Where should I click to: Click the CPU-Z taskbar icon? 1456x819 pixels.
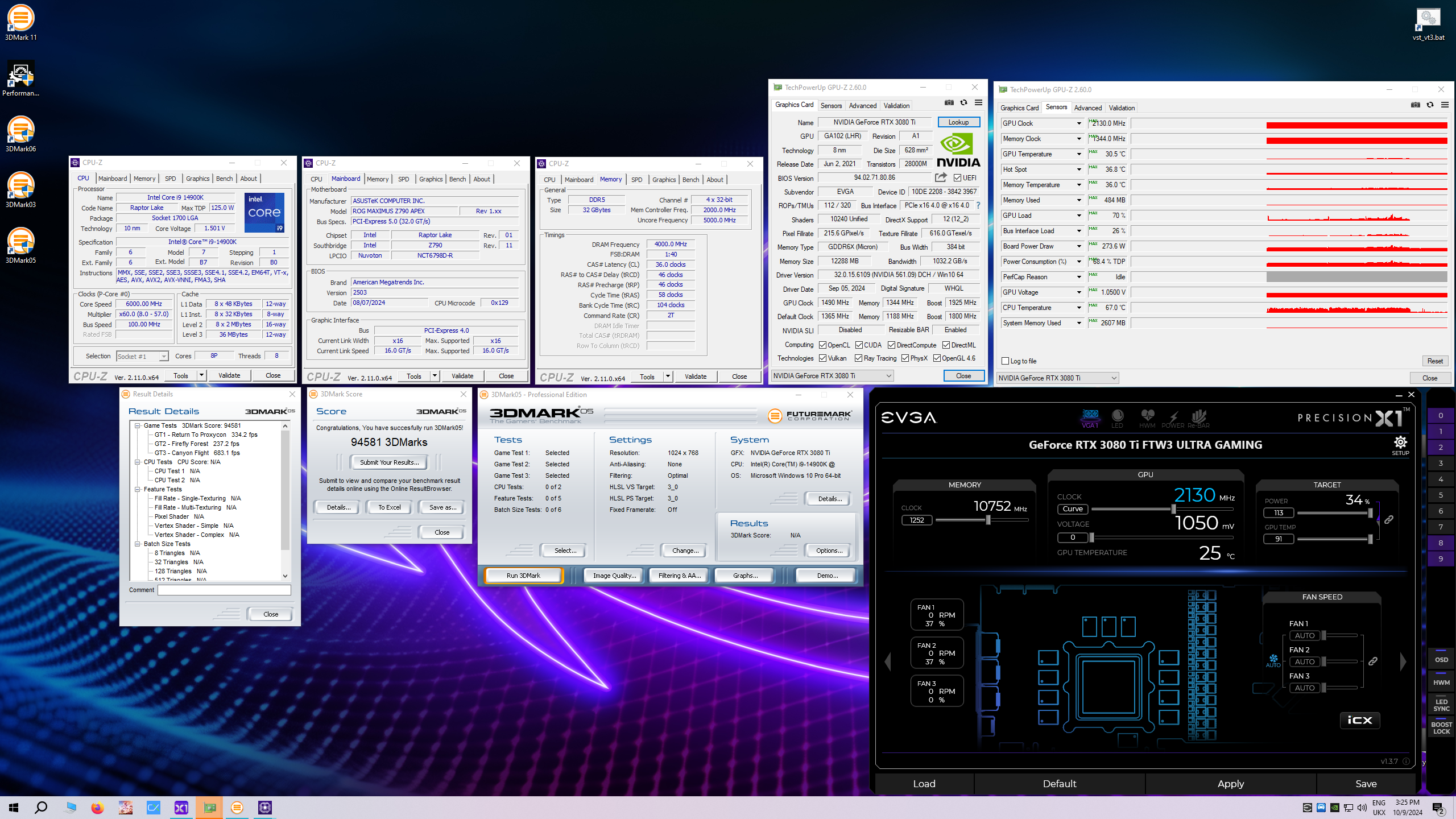[265, 808]
